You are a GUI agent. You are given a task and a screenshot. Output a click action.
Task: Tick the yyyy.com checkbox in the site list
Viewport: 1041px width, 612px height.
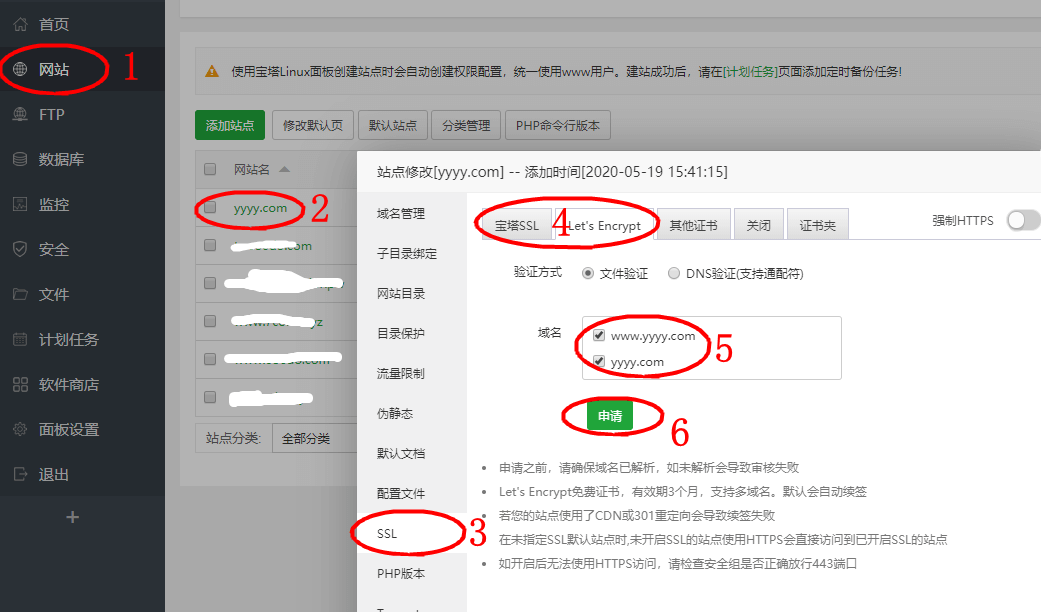(x=210, y=208)
